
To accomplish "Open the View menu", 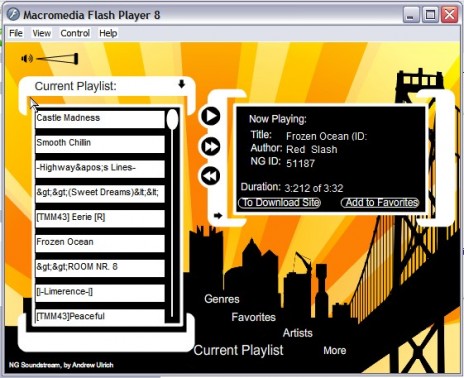I will pyautogui.click(x=42, y=33).
